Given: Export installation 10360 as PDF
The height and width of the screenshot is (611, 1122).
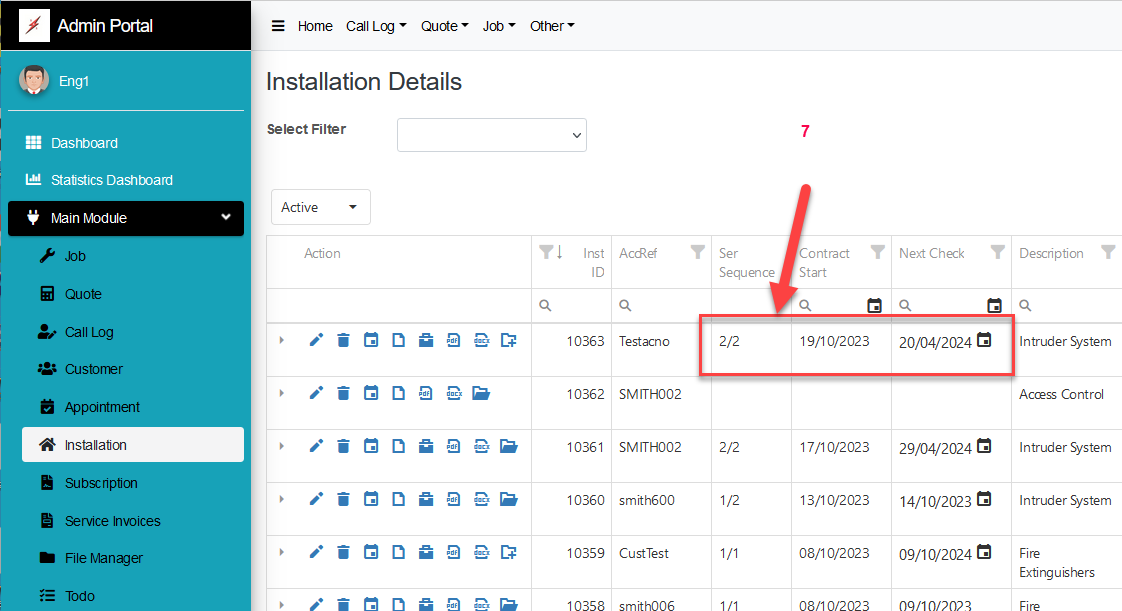Looking at the screenshot, I should 453,499.
